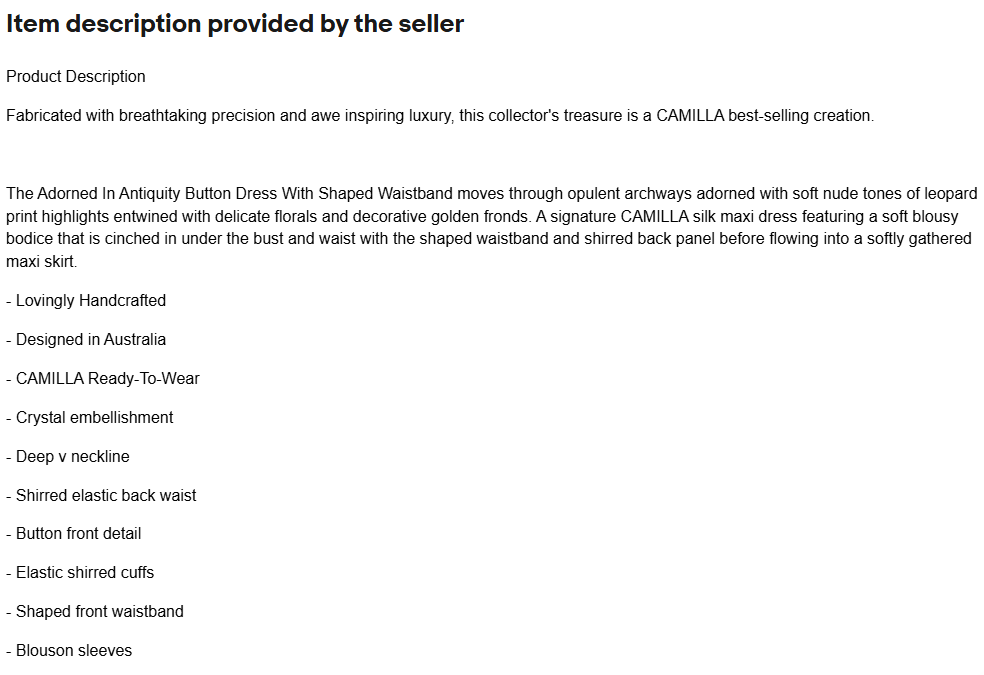Viewport: 984px width, 675px height.
Task: Click 'Button front detail' bullet
Action: point(73,534)
